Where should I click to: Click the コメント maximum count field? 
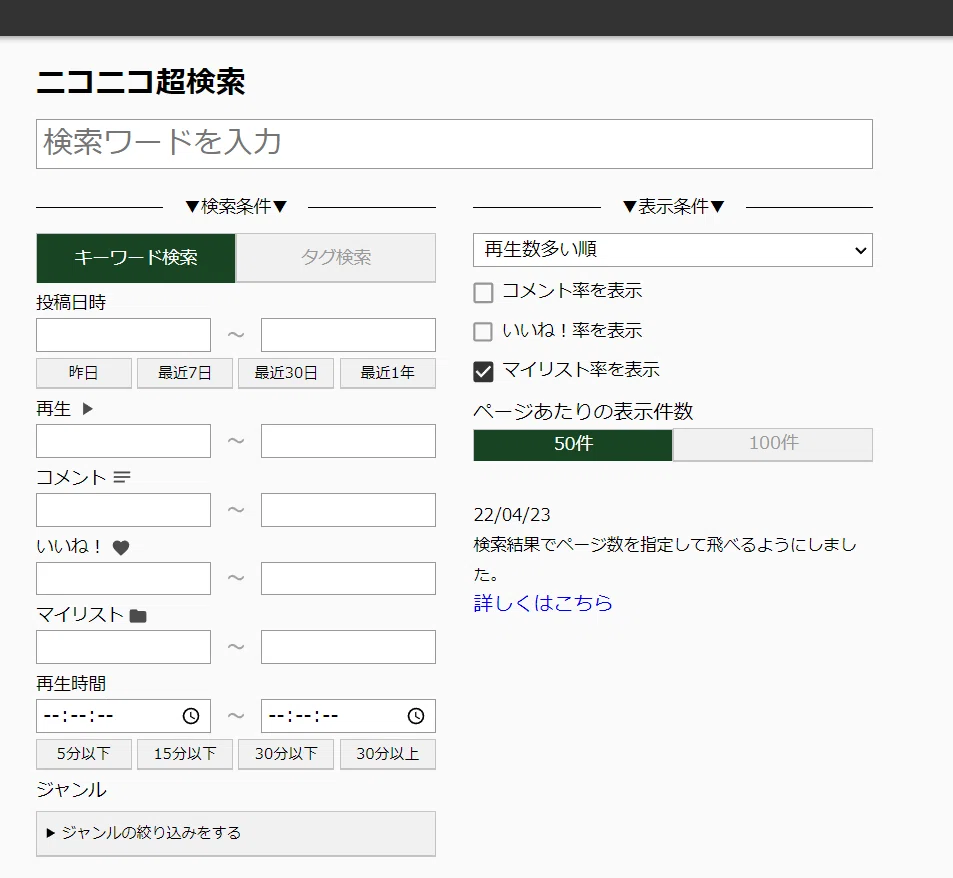pos(348,510)
